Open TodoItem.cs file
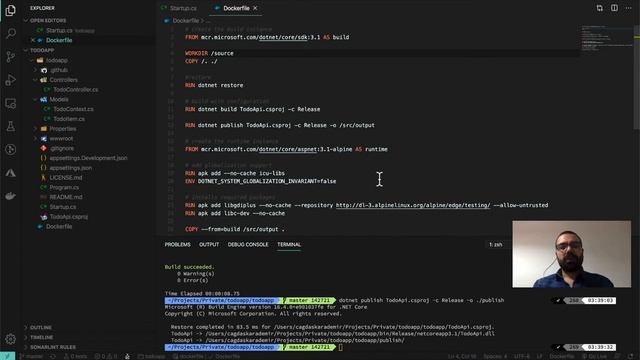This screenshot has height=360, width=640. click(69, 119)
